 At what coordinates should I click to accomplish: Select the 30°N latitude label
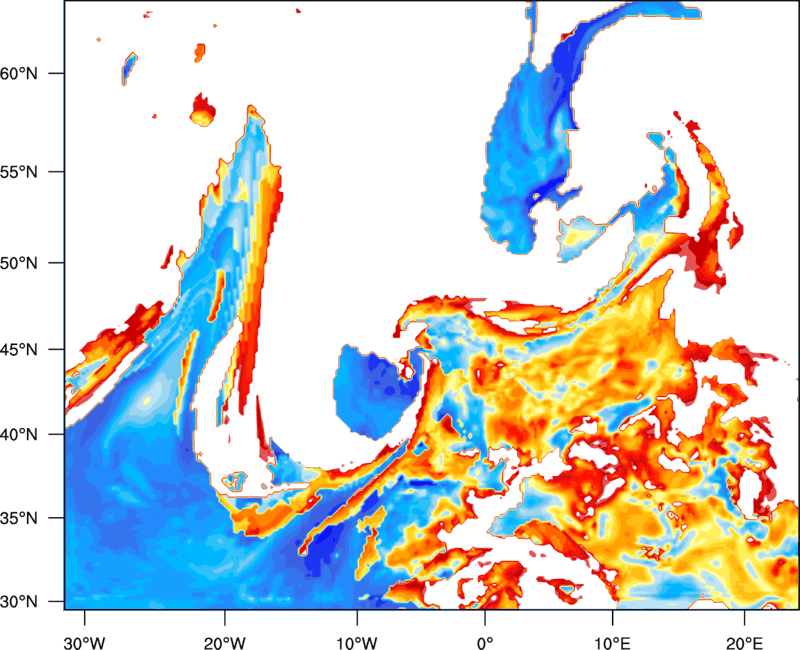(19, 602)
